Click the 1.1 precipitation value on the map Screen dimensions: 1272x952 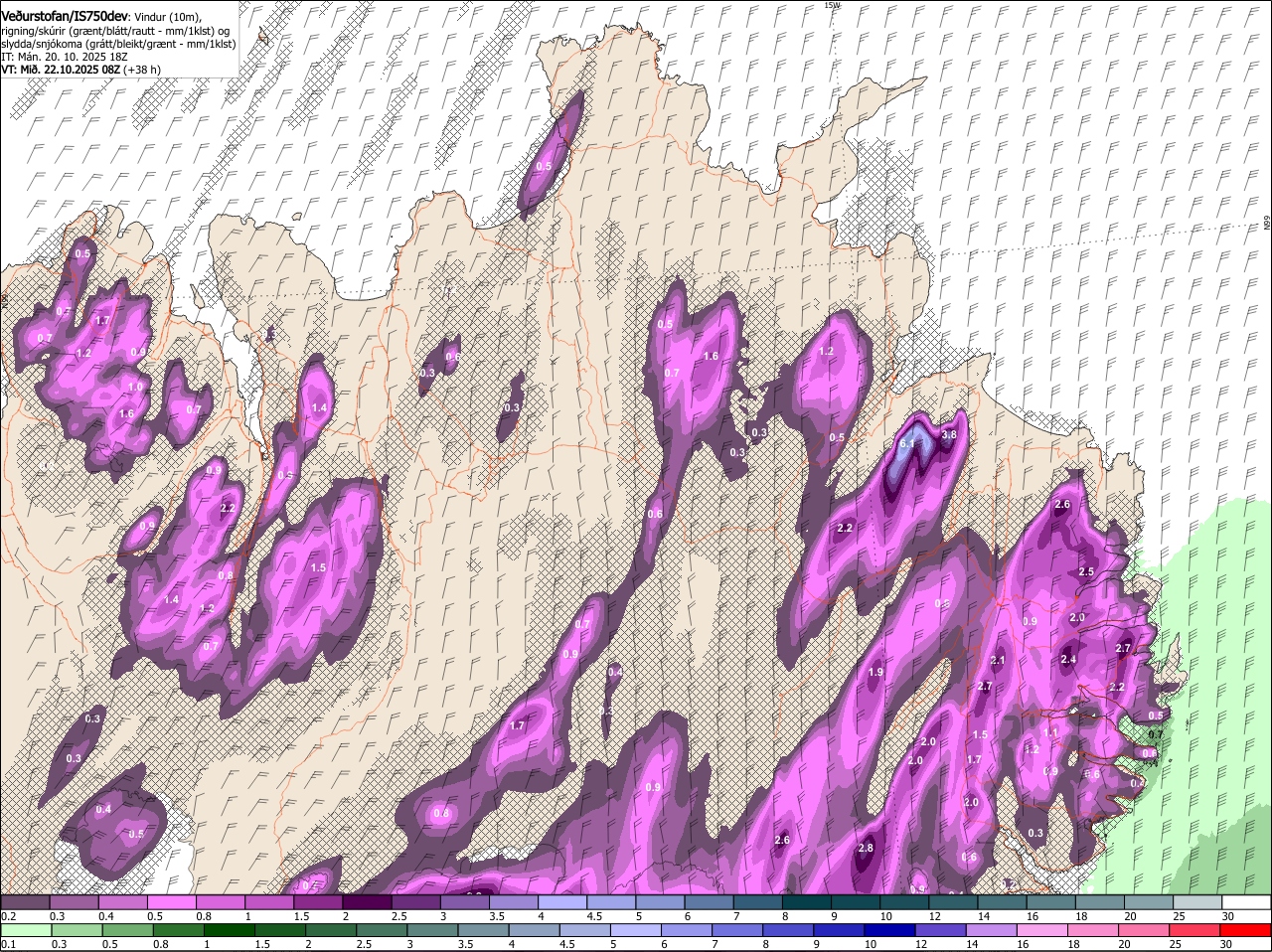click(x=1050, y=732)
